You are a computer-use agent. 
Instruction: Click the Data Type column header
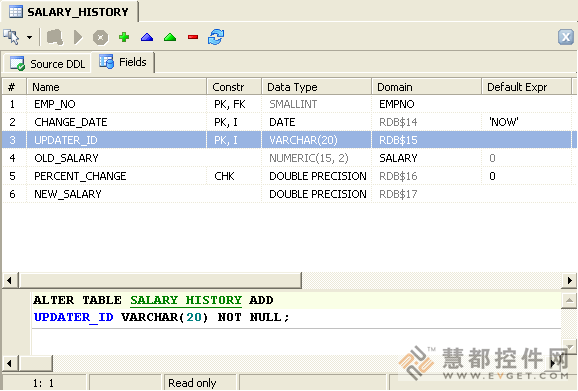317,87
